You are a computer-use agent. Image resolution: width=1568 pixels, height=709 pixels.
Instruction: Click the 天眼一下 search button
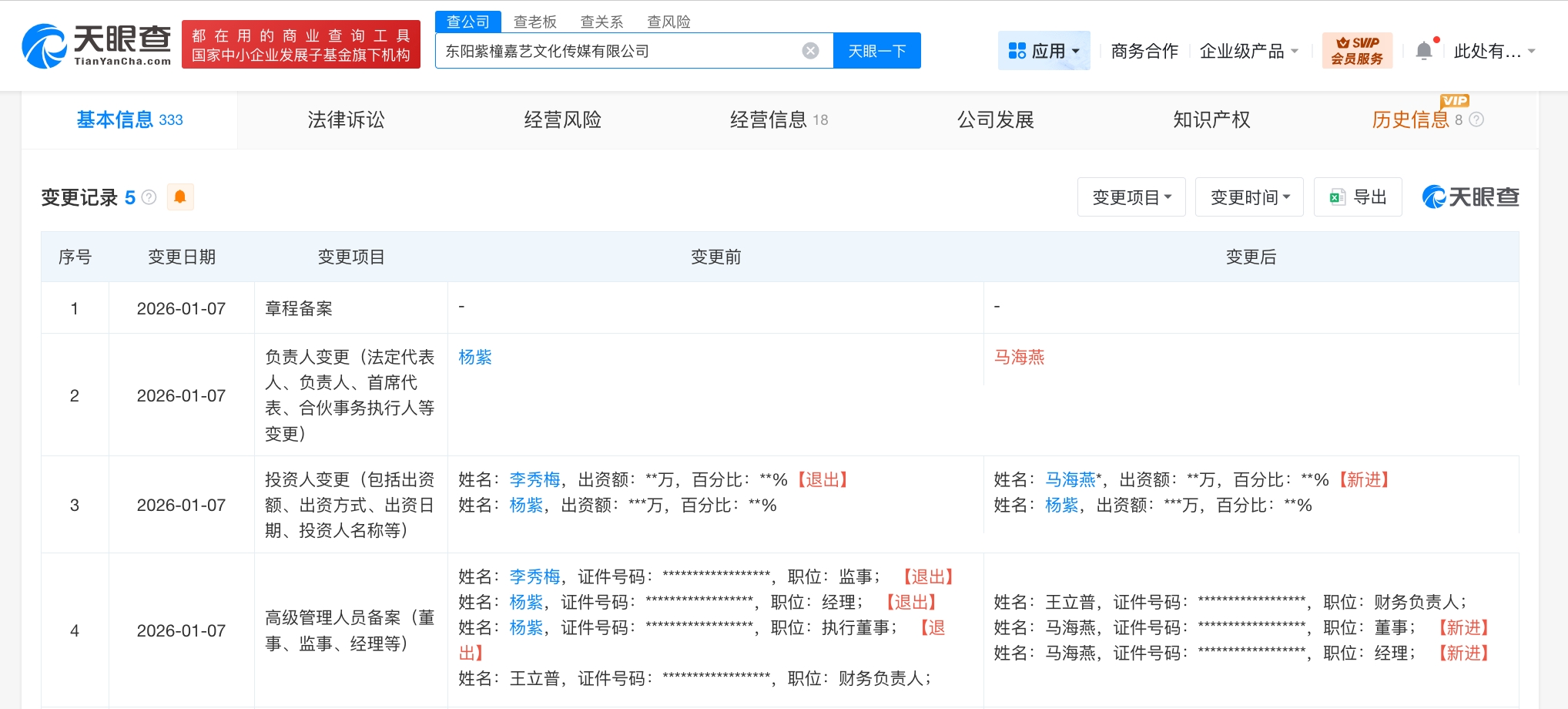[877, 51]
